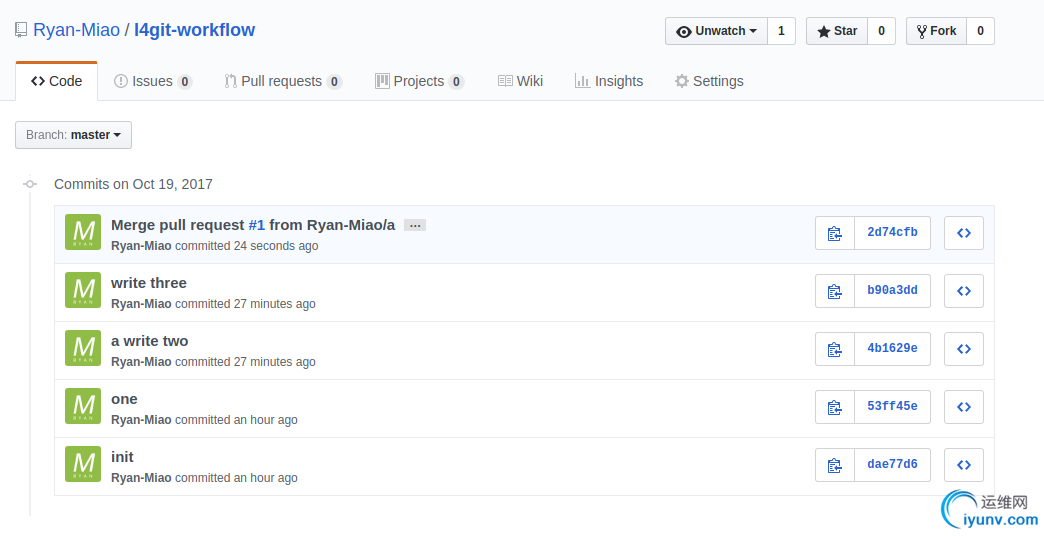Copy full SHA for commit 2d74cfb
Image resolution: width=1044 pixels, height=536 pixels.
click(835, 233)
